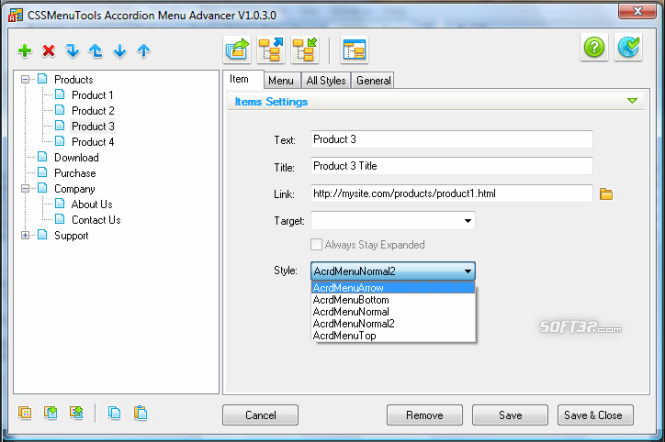Select About Us in tree

[92, 204]
